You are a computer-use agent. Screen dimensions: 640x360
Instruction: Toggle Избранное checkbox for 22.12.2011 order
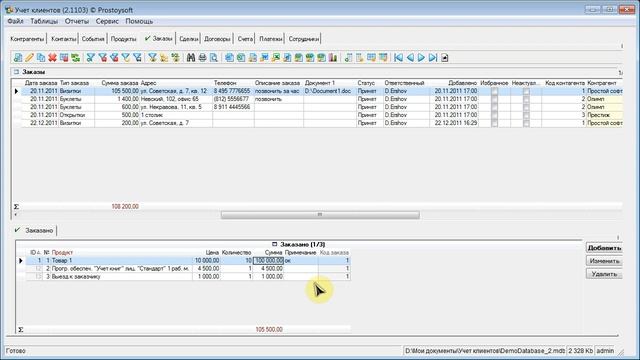[x=494, y=123]
